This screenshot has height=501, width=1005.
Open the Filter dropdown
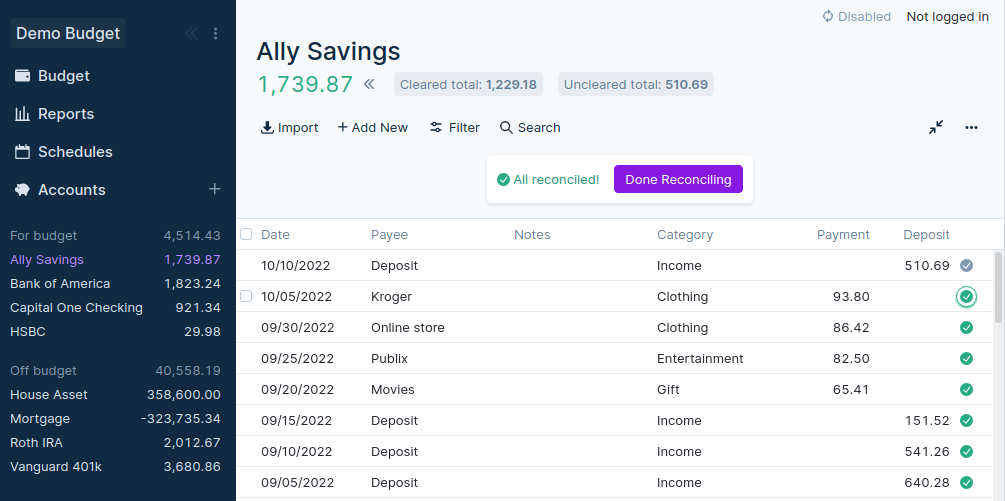coord(455,127)
